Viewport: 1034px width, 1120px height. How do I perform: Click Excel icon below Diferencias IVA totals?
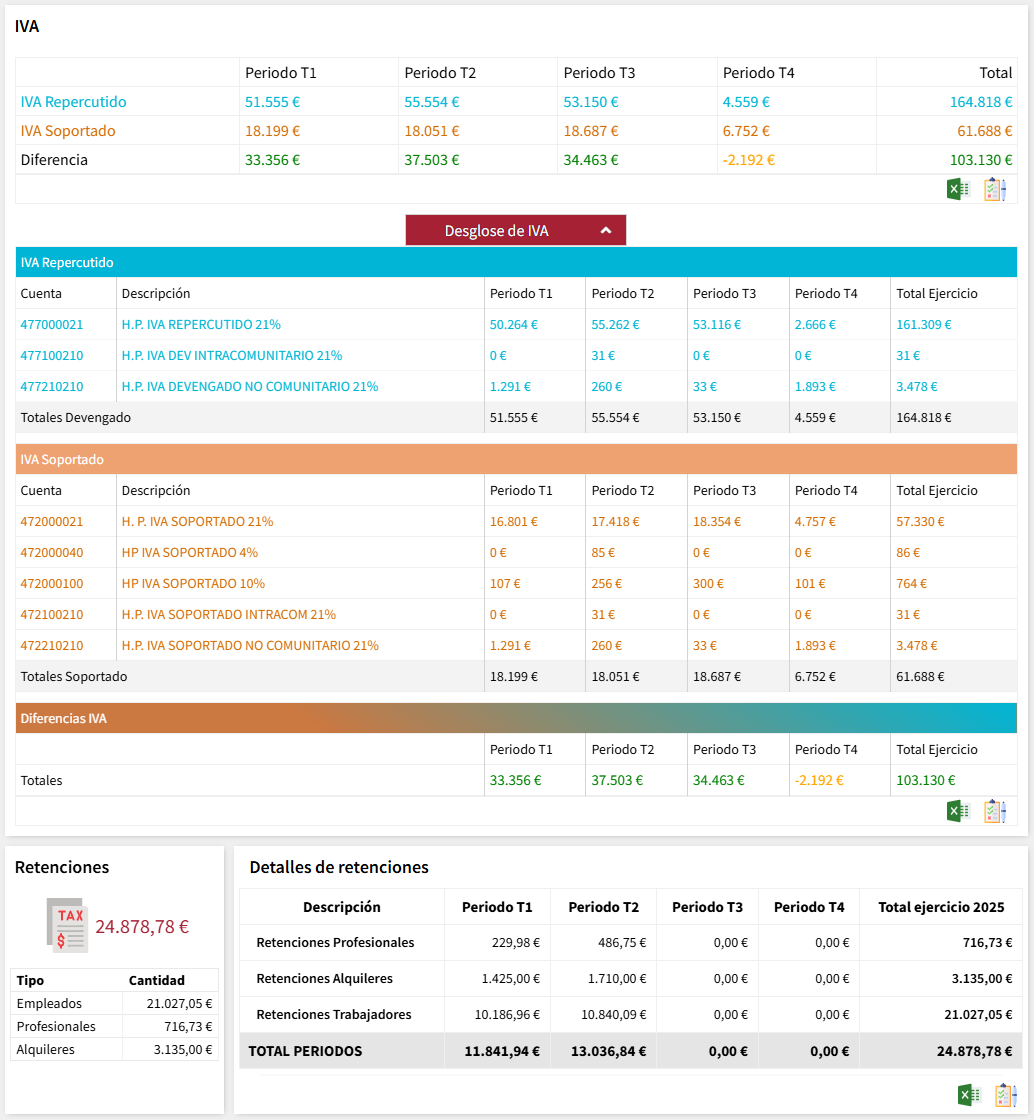[x=958, y=811]
